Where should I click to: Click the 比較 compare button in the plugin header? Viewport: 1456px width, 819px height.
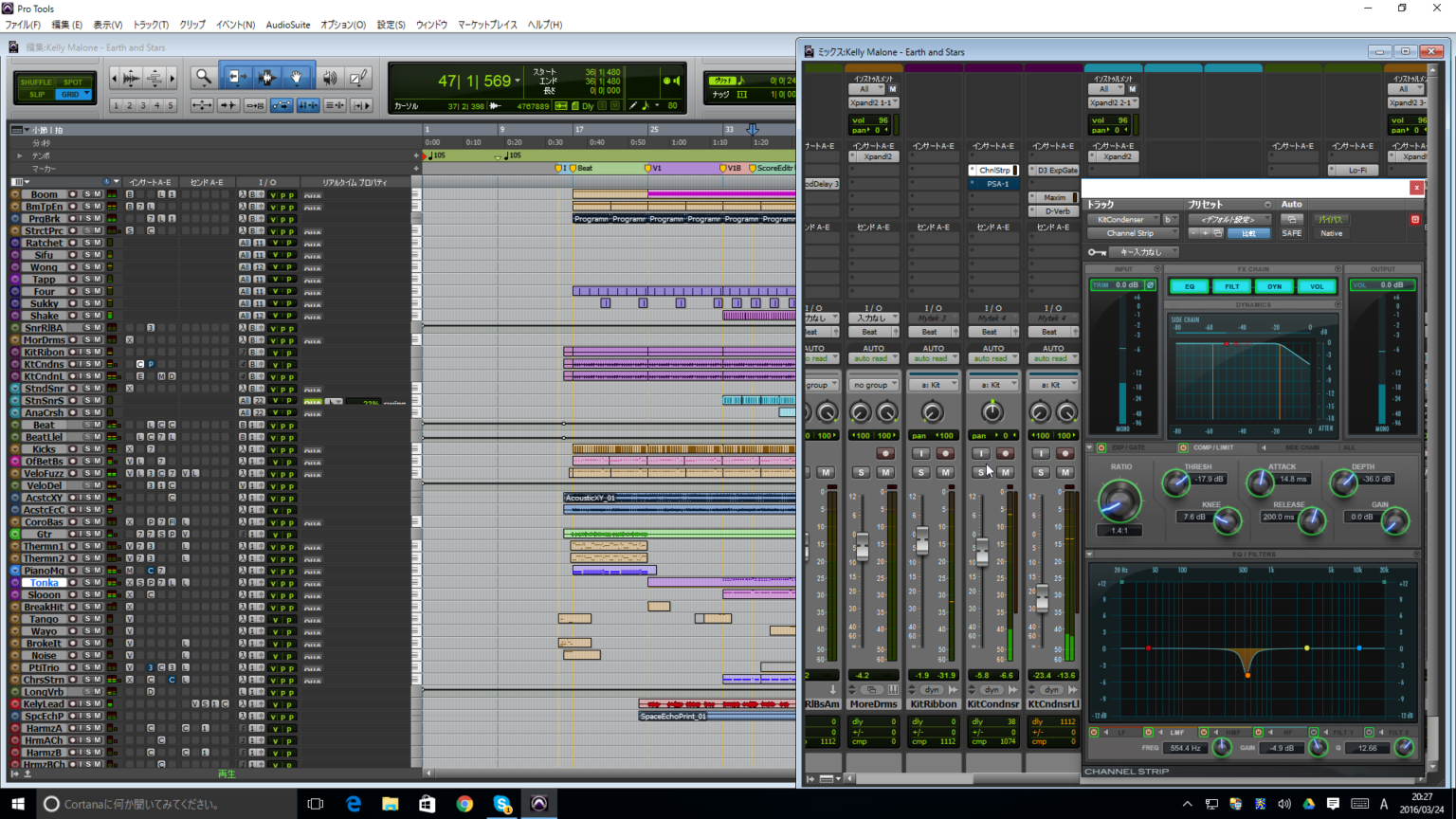coord(1248,233)
